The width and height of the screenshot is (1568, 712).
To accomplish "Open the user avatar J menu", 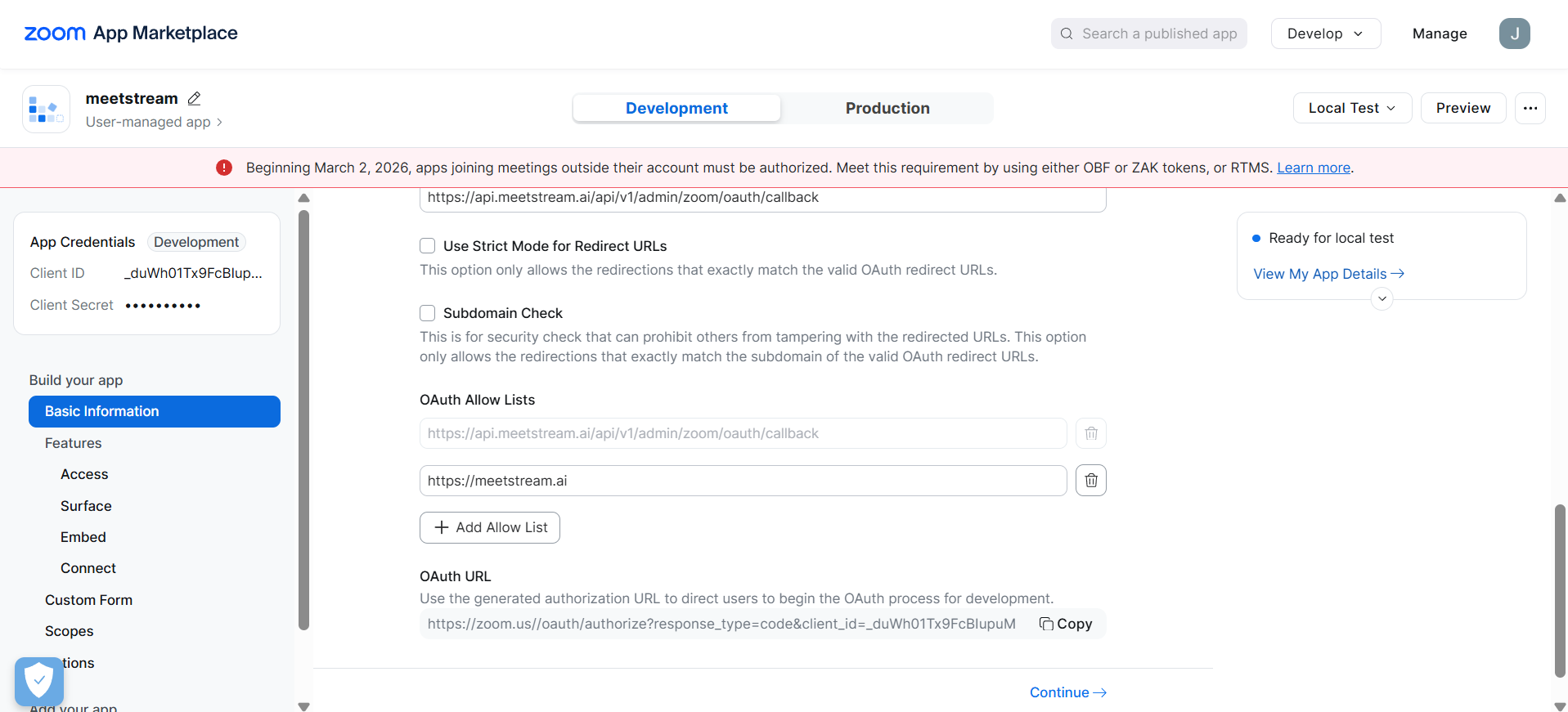I will coord(1514,34).
